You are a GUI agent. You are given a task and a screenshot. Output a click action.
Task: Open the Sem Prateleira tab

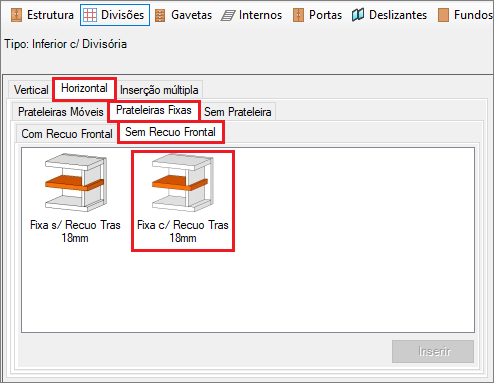coord(238,112)
